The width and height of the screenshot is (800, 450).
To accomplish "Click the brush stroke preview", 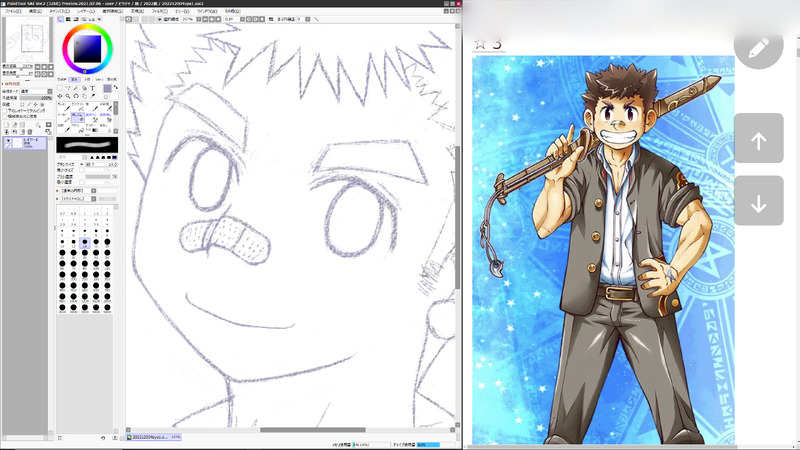I will (87, 145).
